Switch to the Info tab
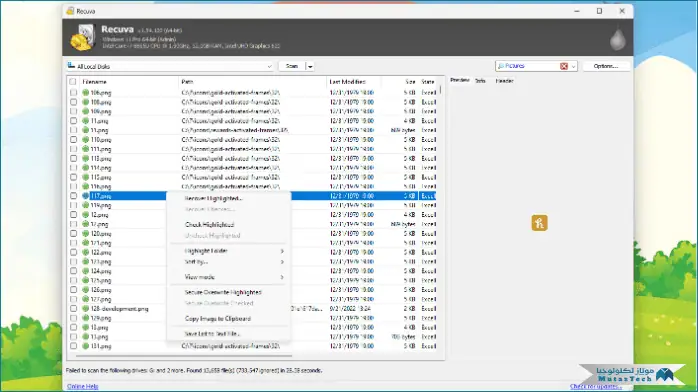698x392 pixels. tap(480, 81)
